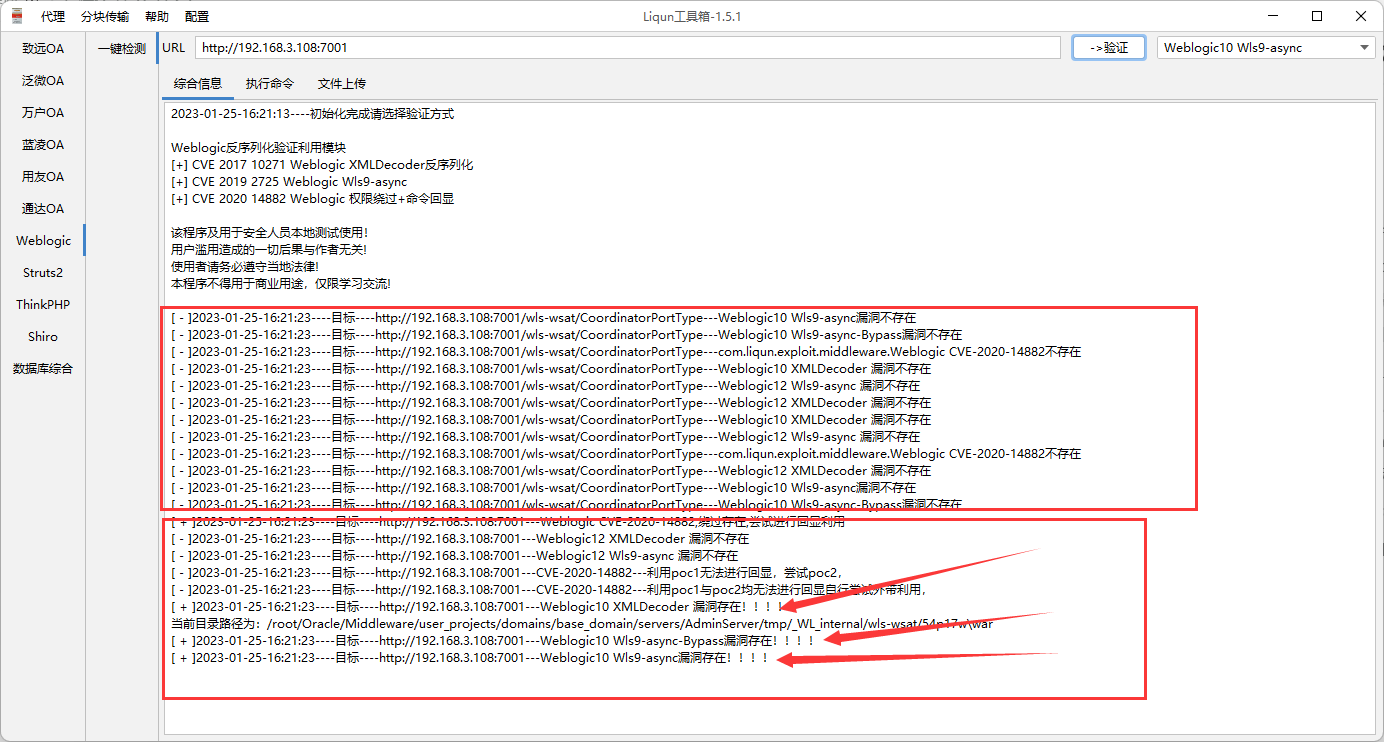
Task: Click the Weblogic10 XMLDecoder 漏洞存在 result line
Action: click(x=475, y=607)
